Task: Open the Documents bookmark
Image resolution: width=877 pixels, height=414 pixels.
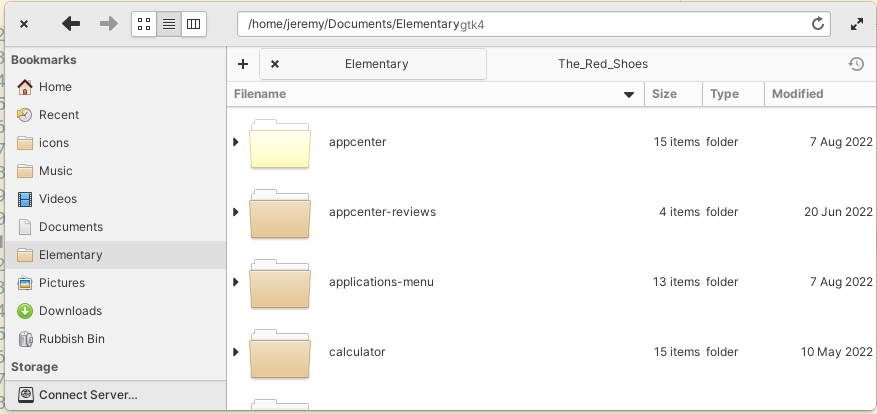Action: click(x=115, y=227)
